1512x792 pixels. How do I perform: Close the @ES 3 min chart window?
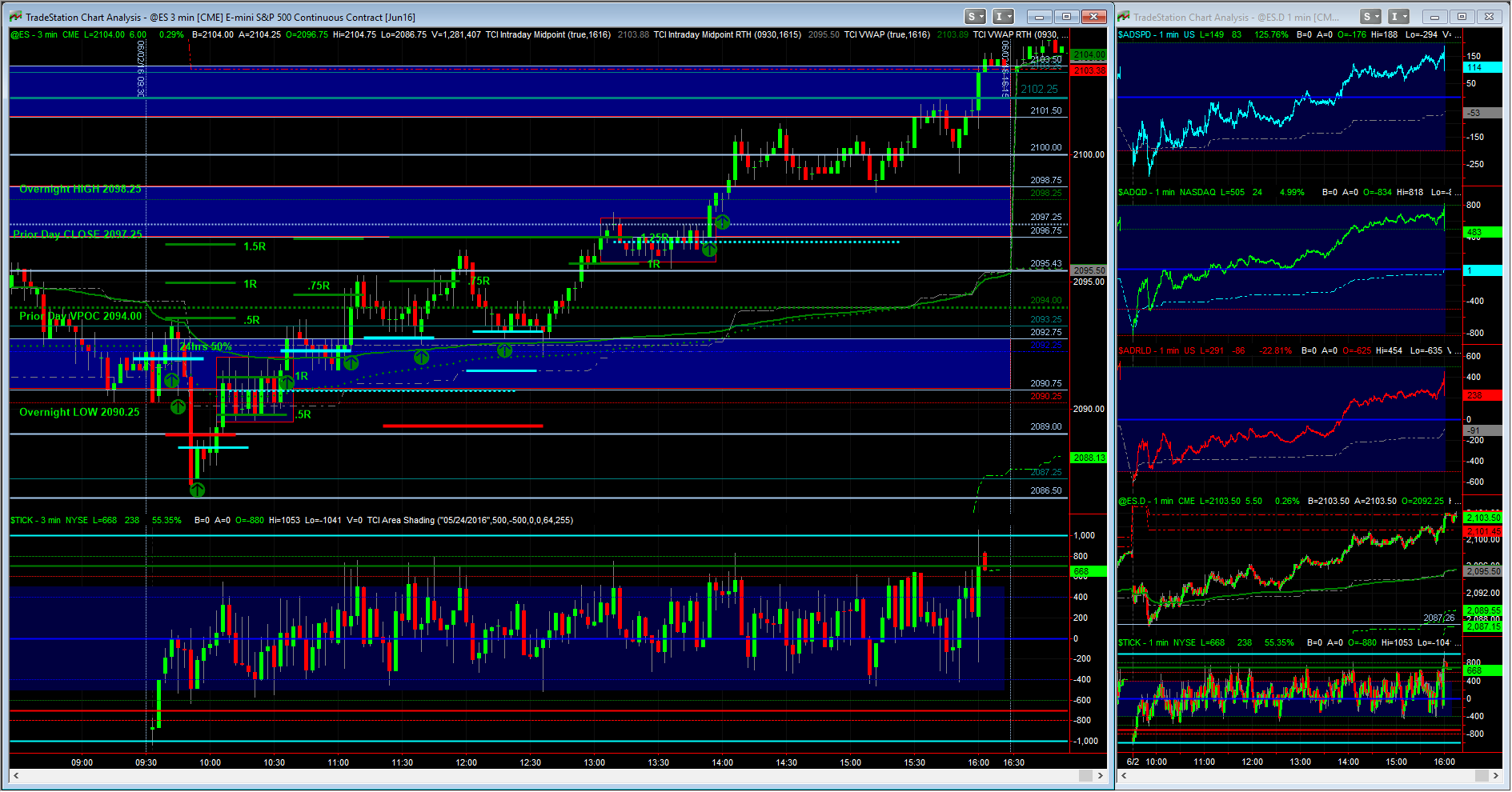(1093, 17)
